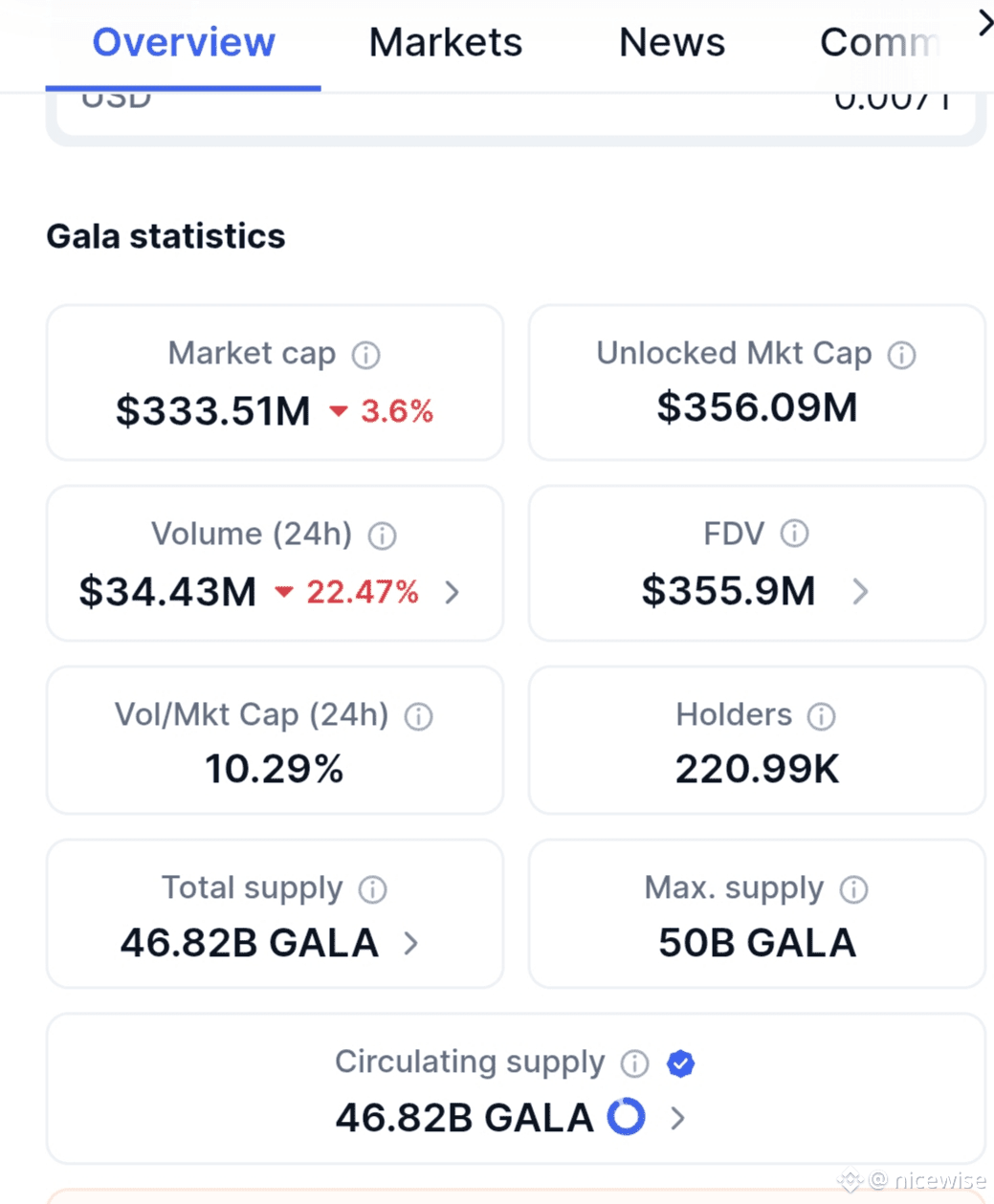Select the Overview tab
Viewport: 994px width, 1204px height.
coord(184,43)
